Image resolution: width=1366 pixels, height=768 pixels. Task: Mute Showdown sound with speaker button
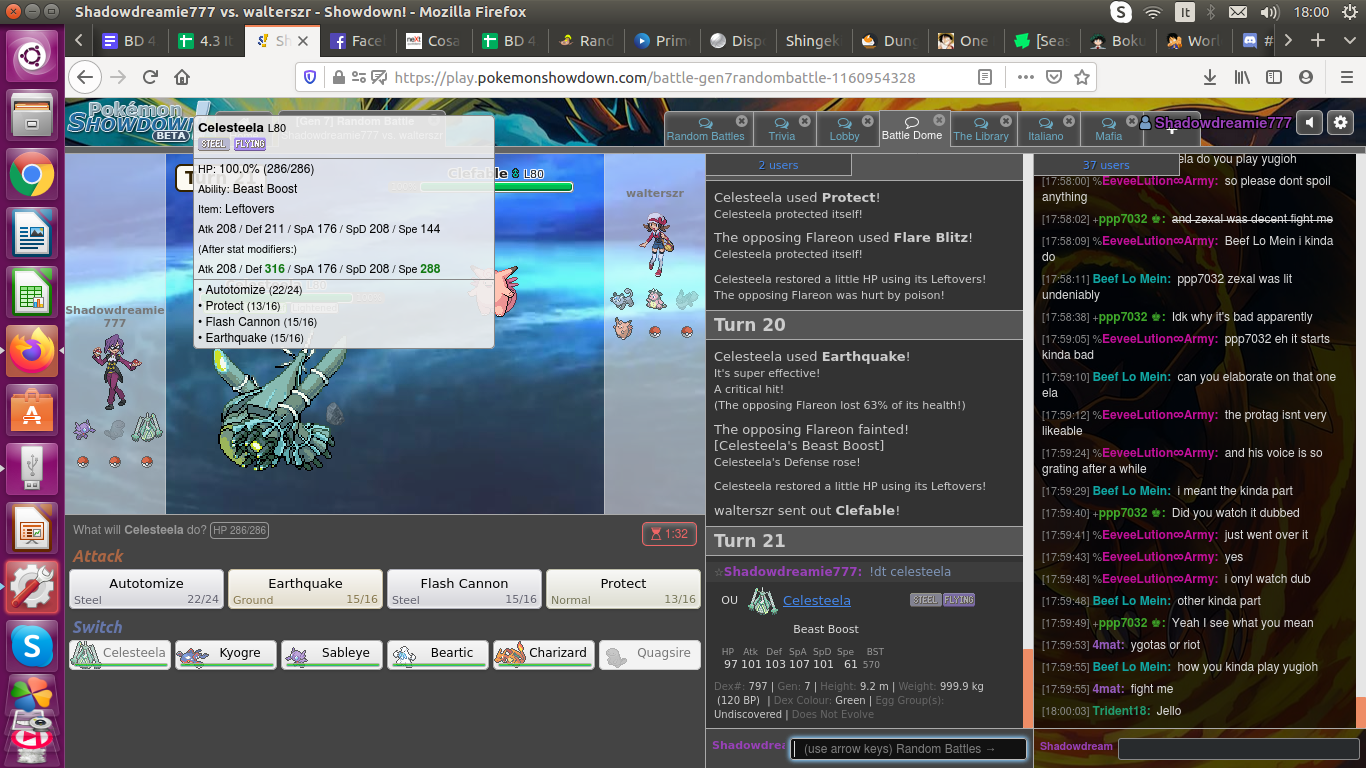(1309, 122)
